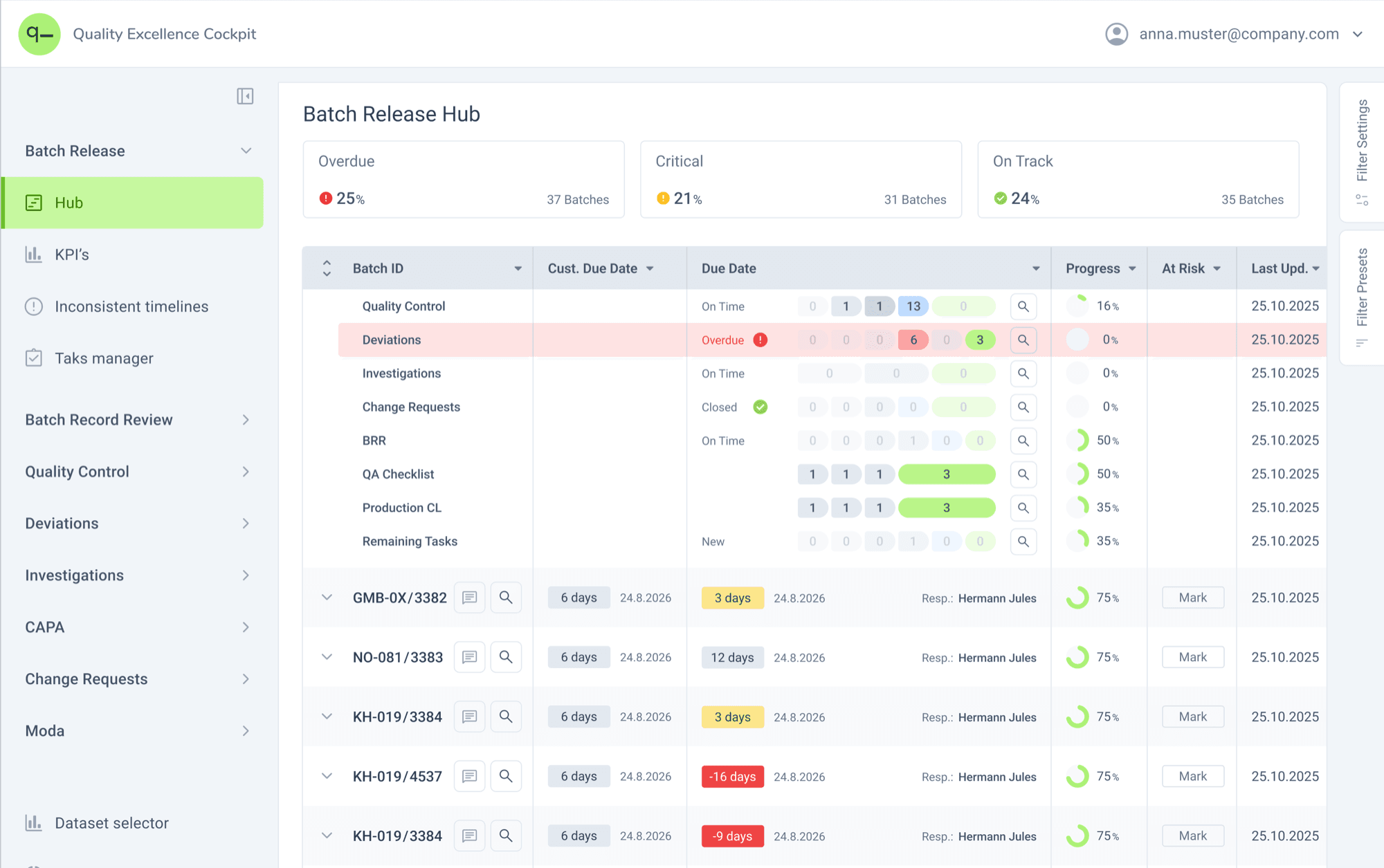Image resolution: width=1384 pixels, height=868 pixels.
Task: Open the Filter Presets side panel
Action: (x=1362, y=297)
